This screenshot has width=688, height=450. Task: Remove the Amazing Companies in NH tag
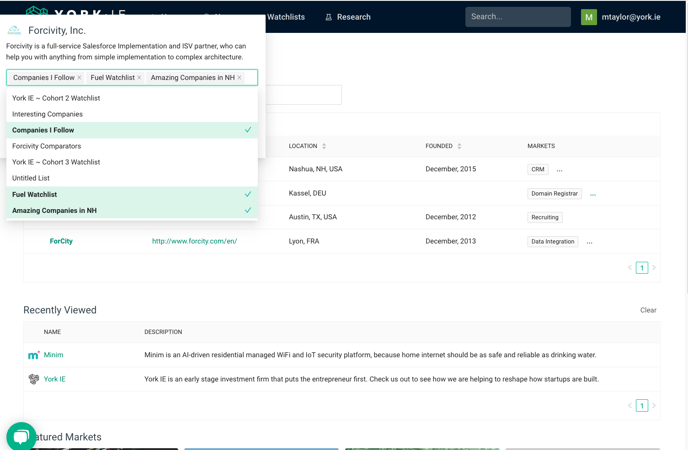pos(239,78)
